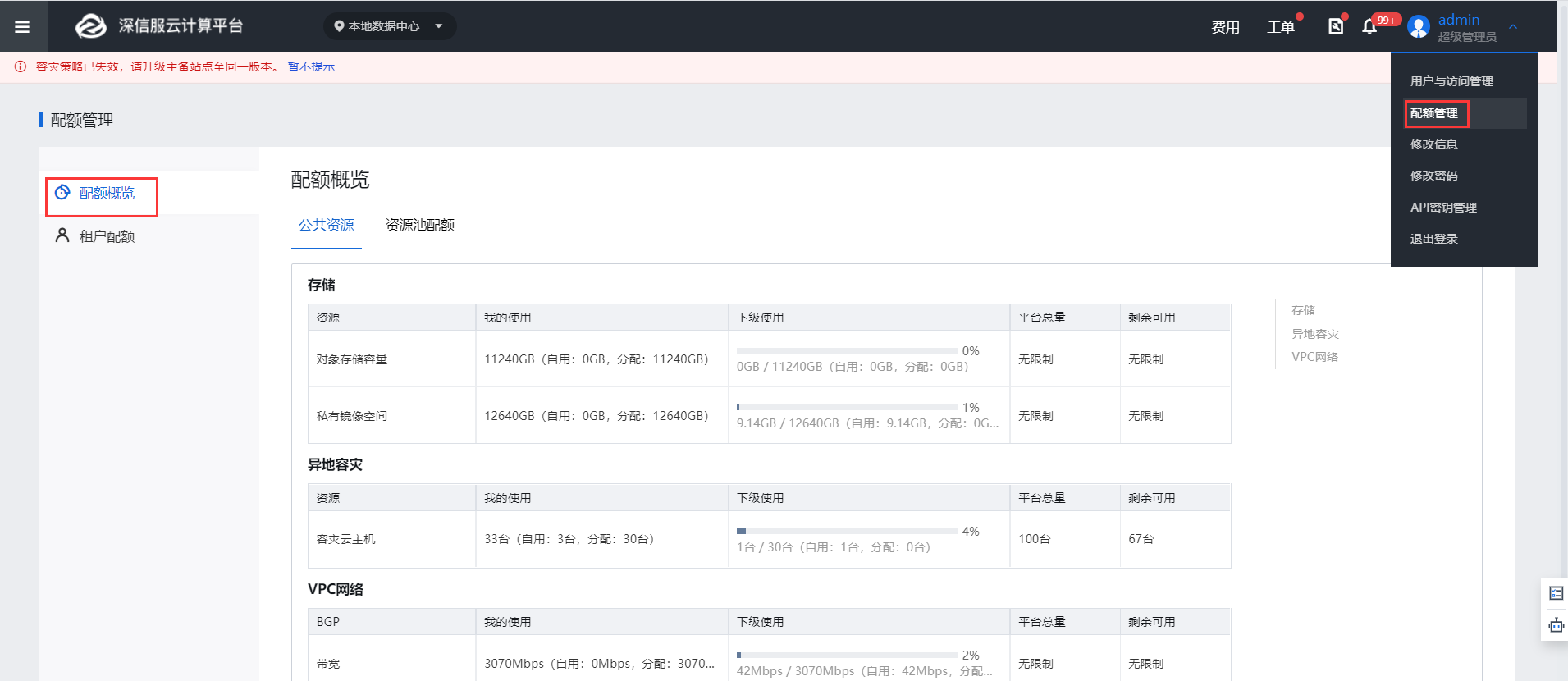
Task: Open the task list clipboard icon
Action: pos(1336,26)
